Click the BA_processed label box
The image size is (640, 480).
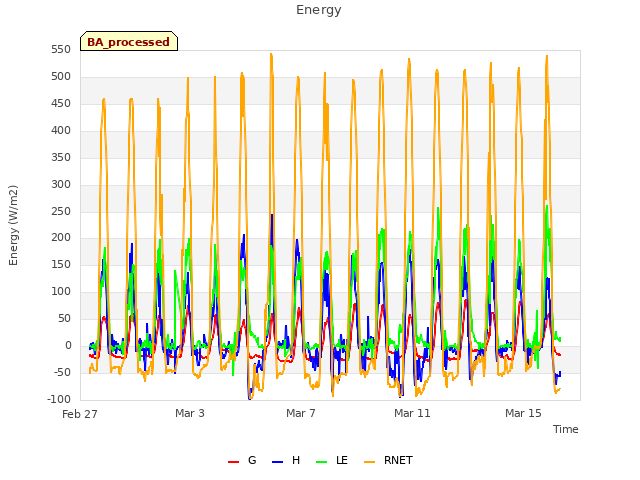(x=129, y=41)
